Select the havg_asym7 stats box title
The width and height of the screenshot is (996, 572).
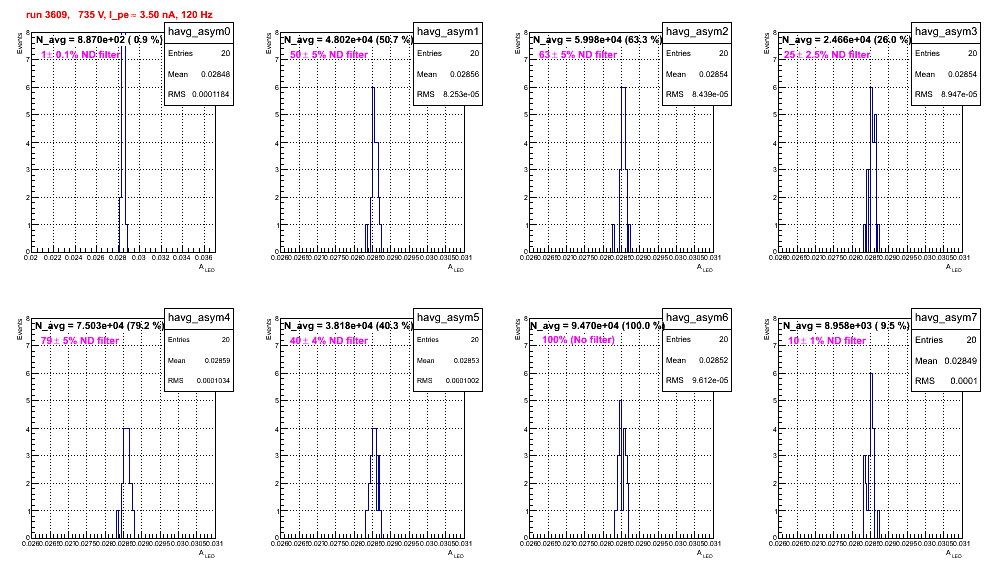[x=946, y=317]
